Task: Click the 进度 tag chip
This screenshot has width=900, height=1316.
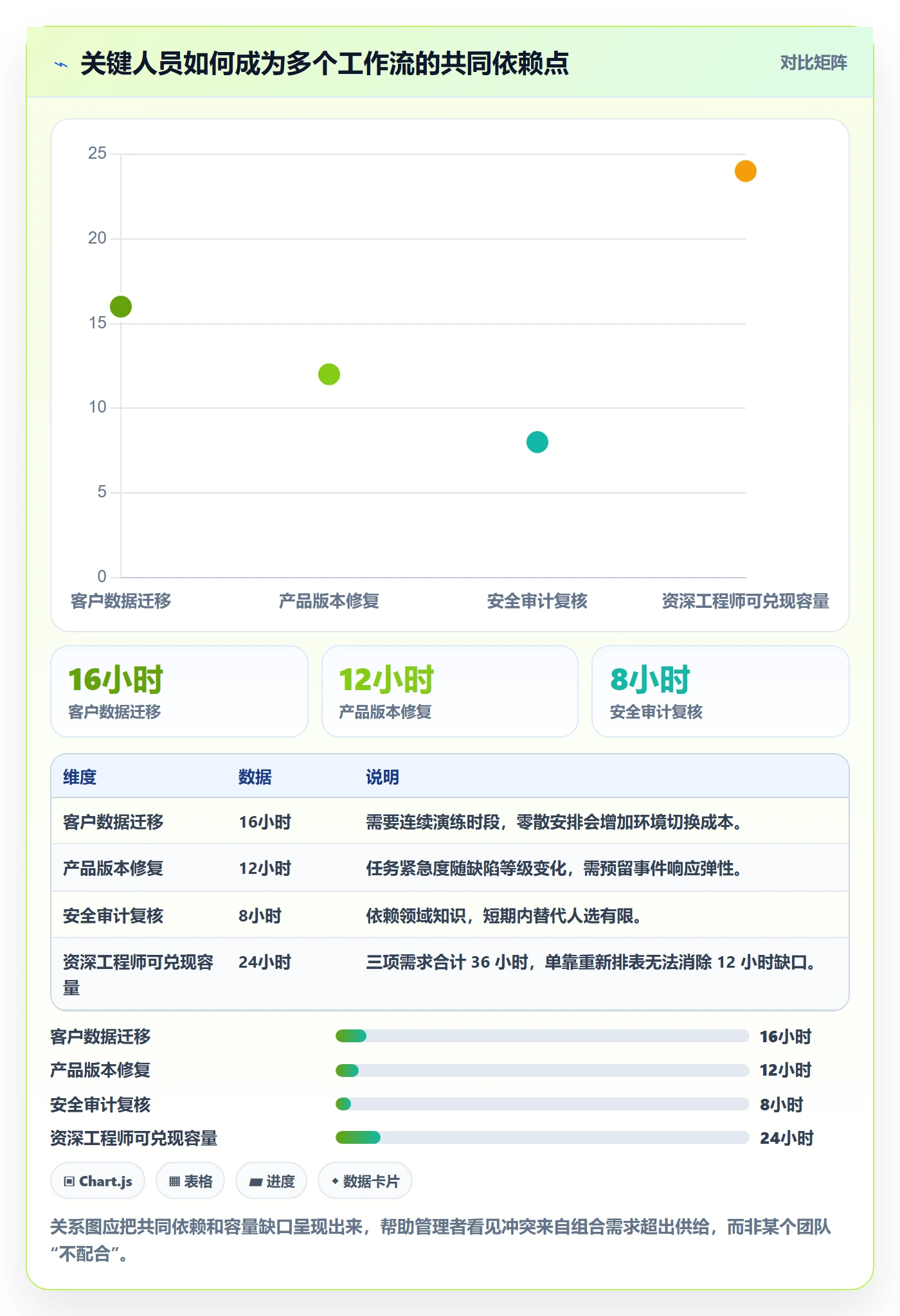Action: (271, 1181)
